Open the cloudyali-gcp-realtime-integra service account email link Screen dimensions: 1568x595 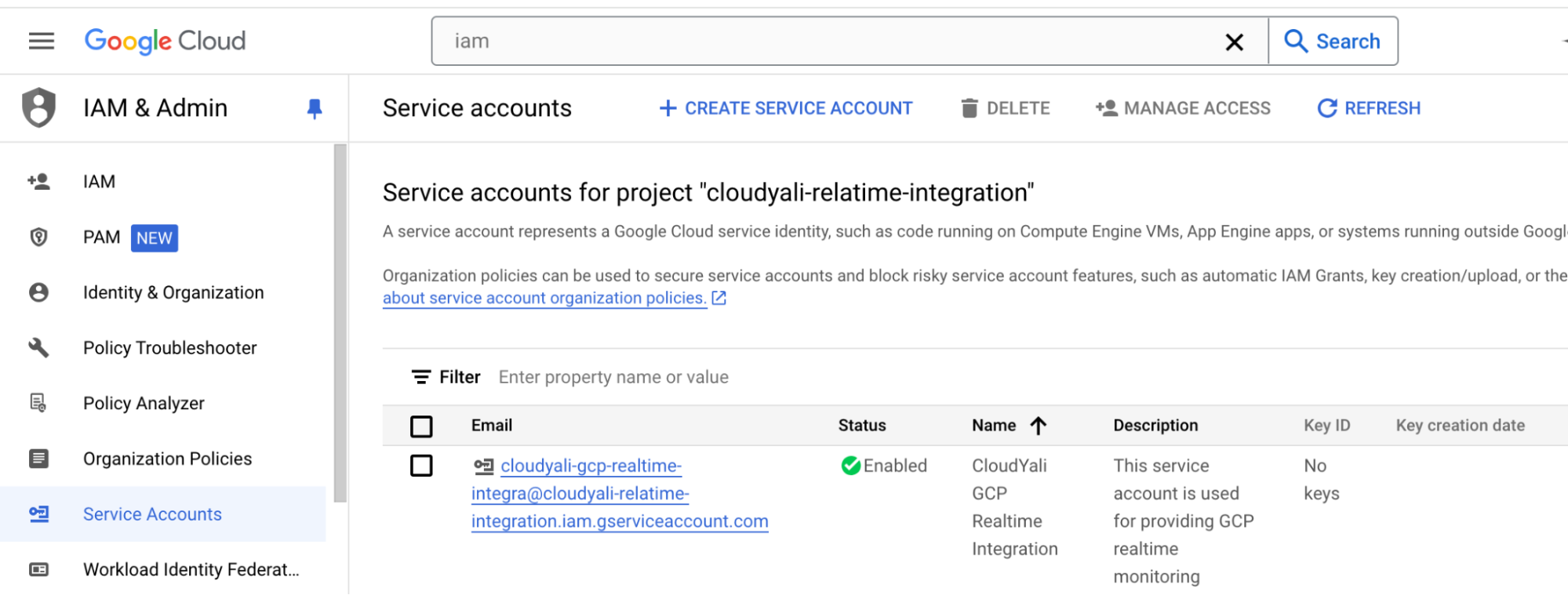[620, 494]
